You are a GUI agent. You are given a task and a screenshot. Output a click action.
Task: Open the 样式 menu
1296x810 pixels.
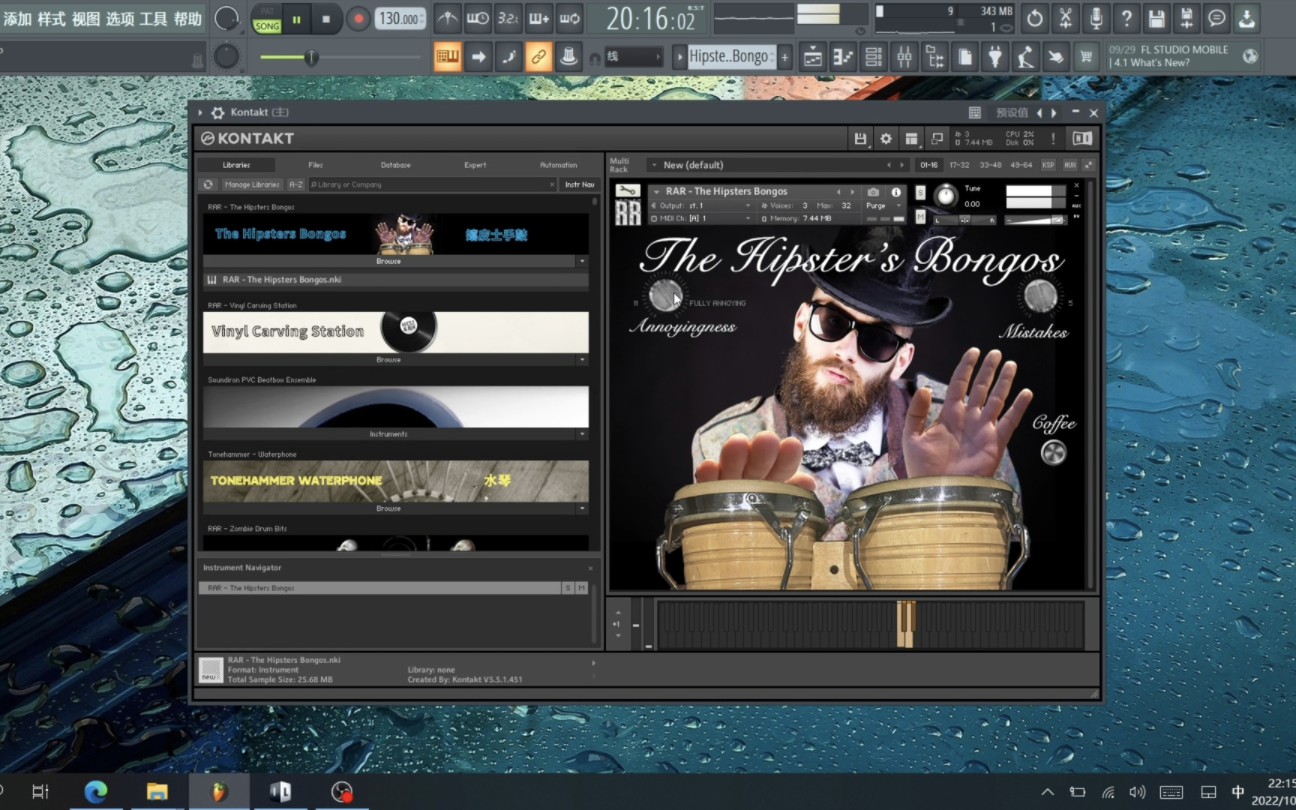click(x=51, y=19)
